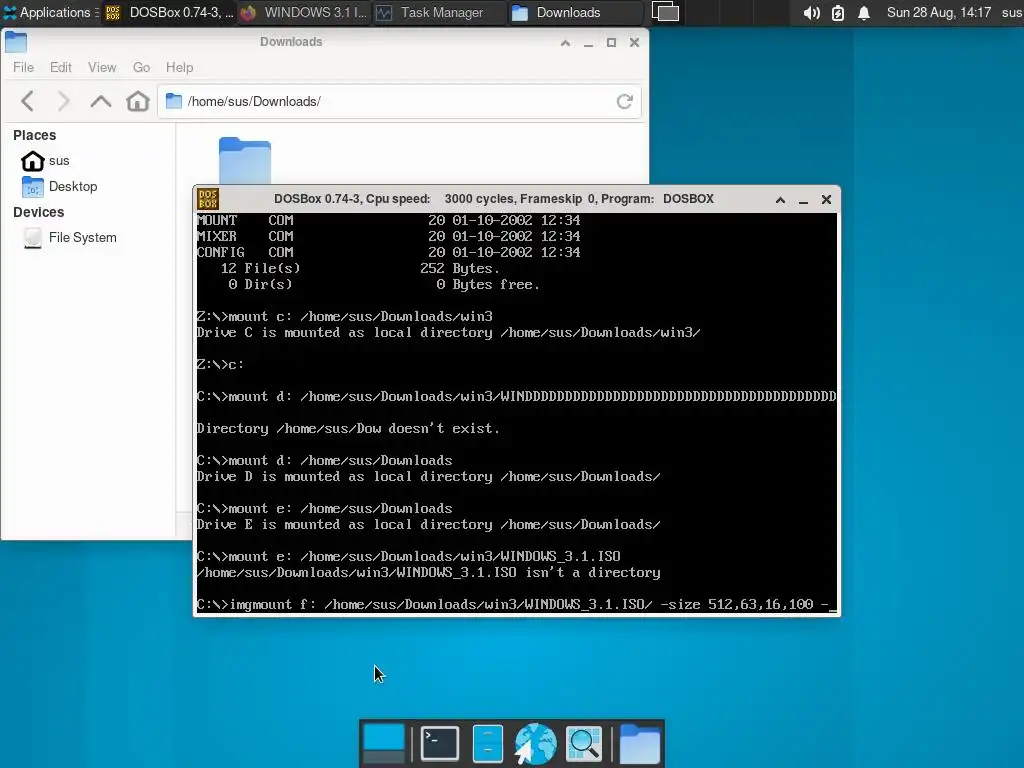
Task: Click the workspace switcher in top panel
Action: [x=665, y=12]
